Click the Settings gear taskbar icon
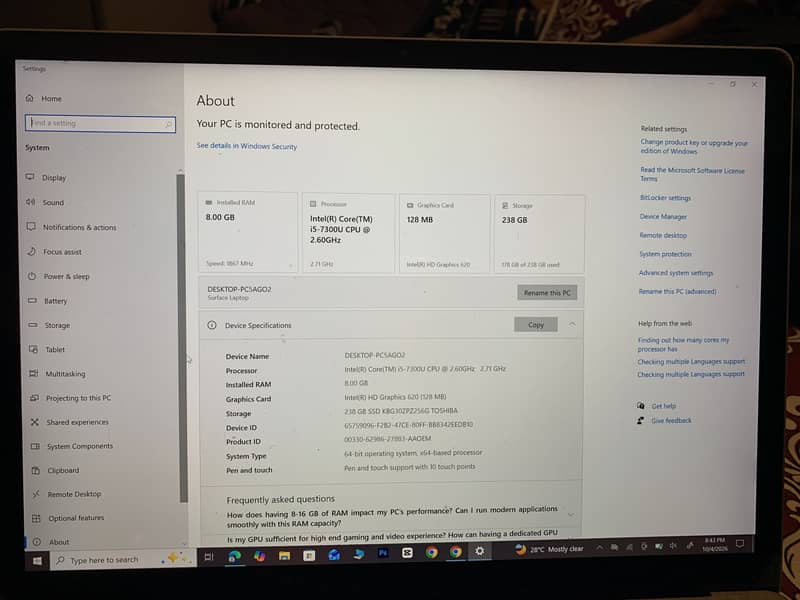The width and height of the screenshot is (800, 600). click(x=480, y=551)
